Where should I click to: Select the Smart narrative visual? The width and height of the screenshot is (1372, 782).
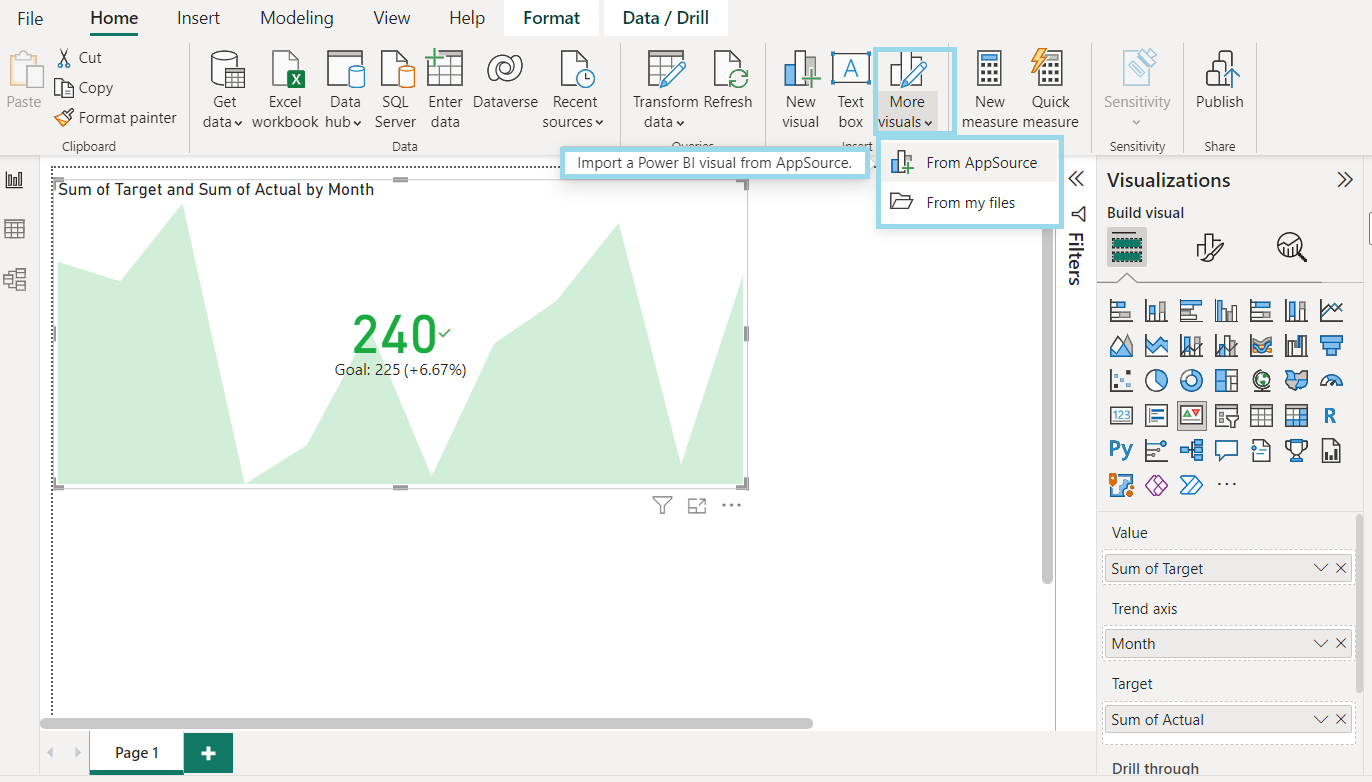(x=1261, y=450)
